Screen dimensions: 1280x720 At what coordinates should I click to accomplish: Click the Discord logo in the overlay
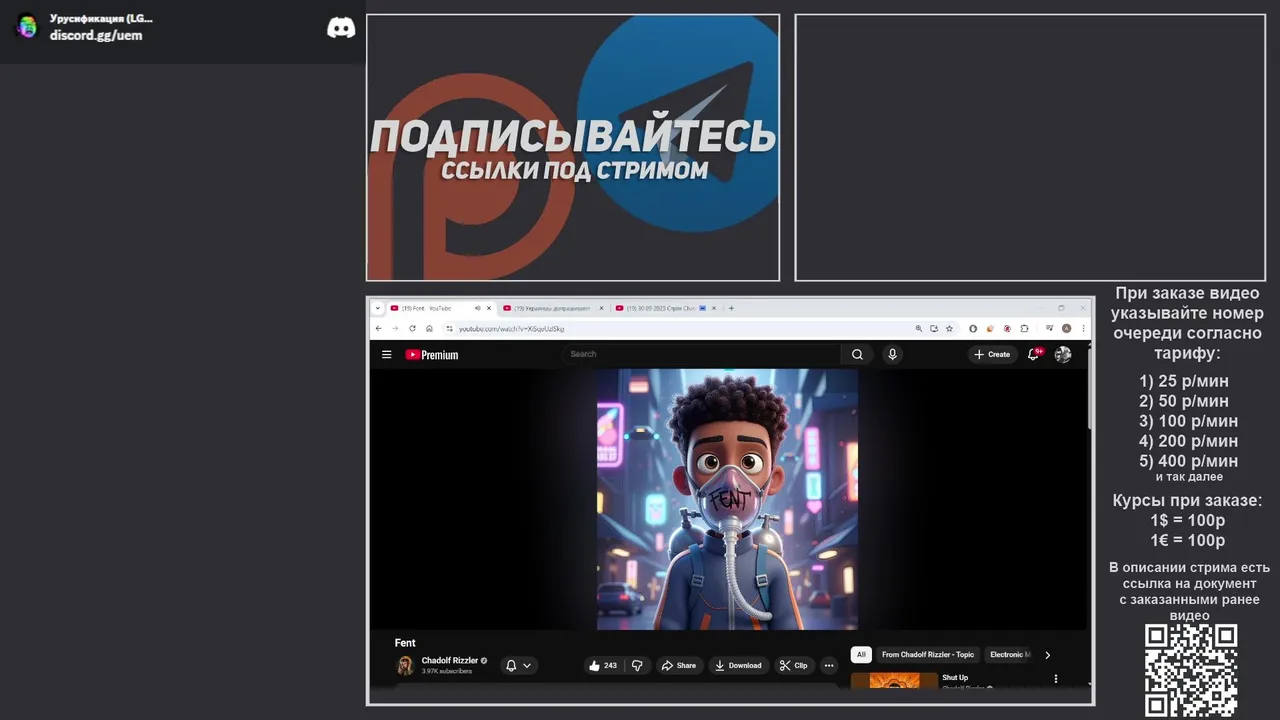coord(341,28)
